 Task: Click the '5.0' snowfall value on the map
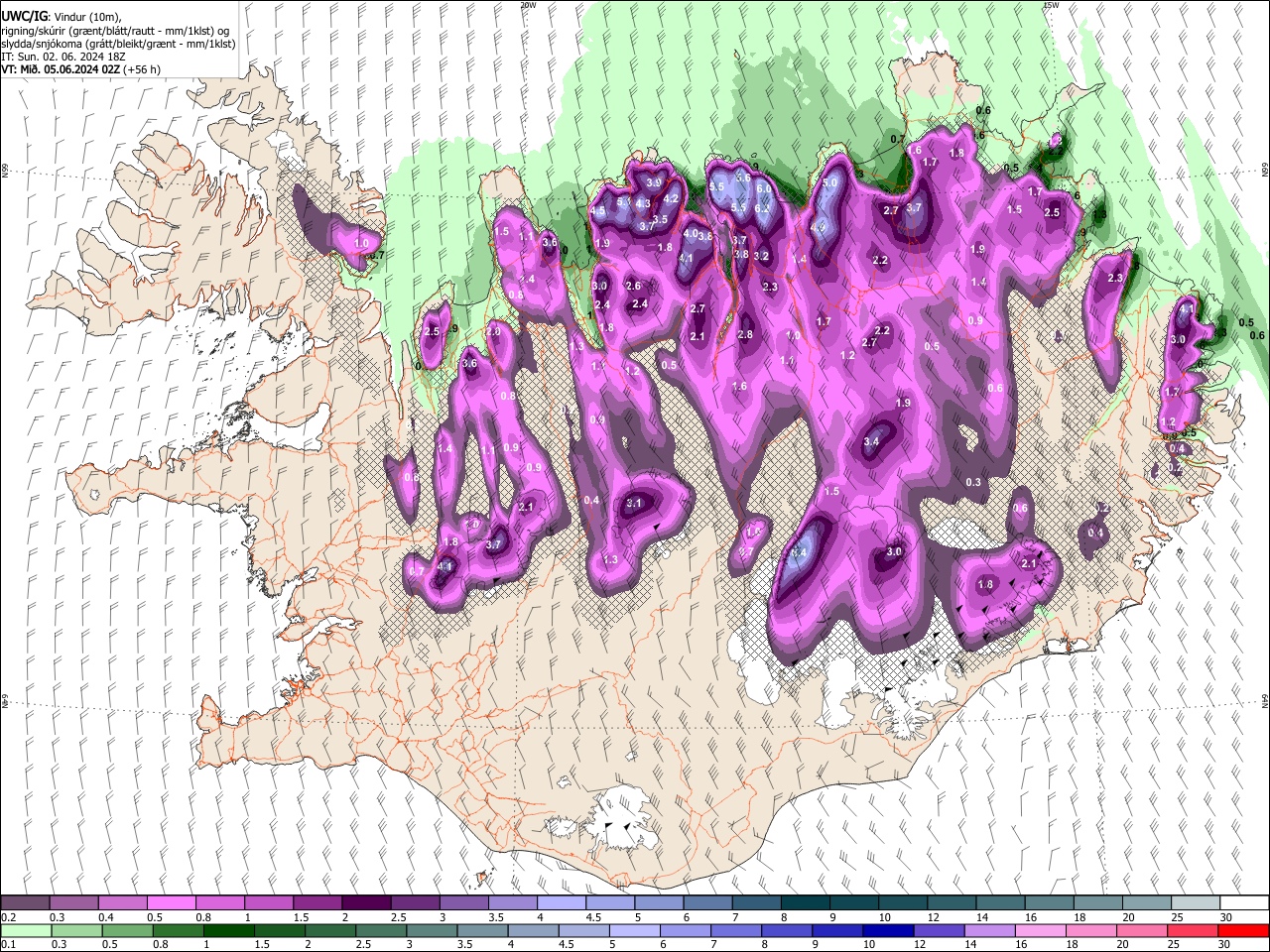pyautogui.click(x=830, y=182)
